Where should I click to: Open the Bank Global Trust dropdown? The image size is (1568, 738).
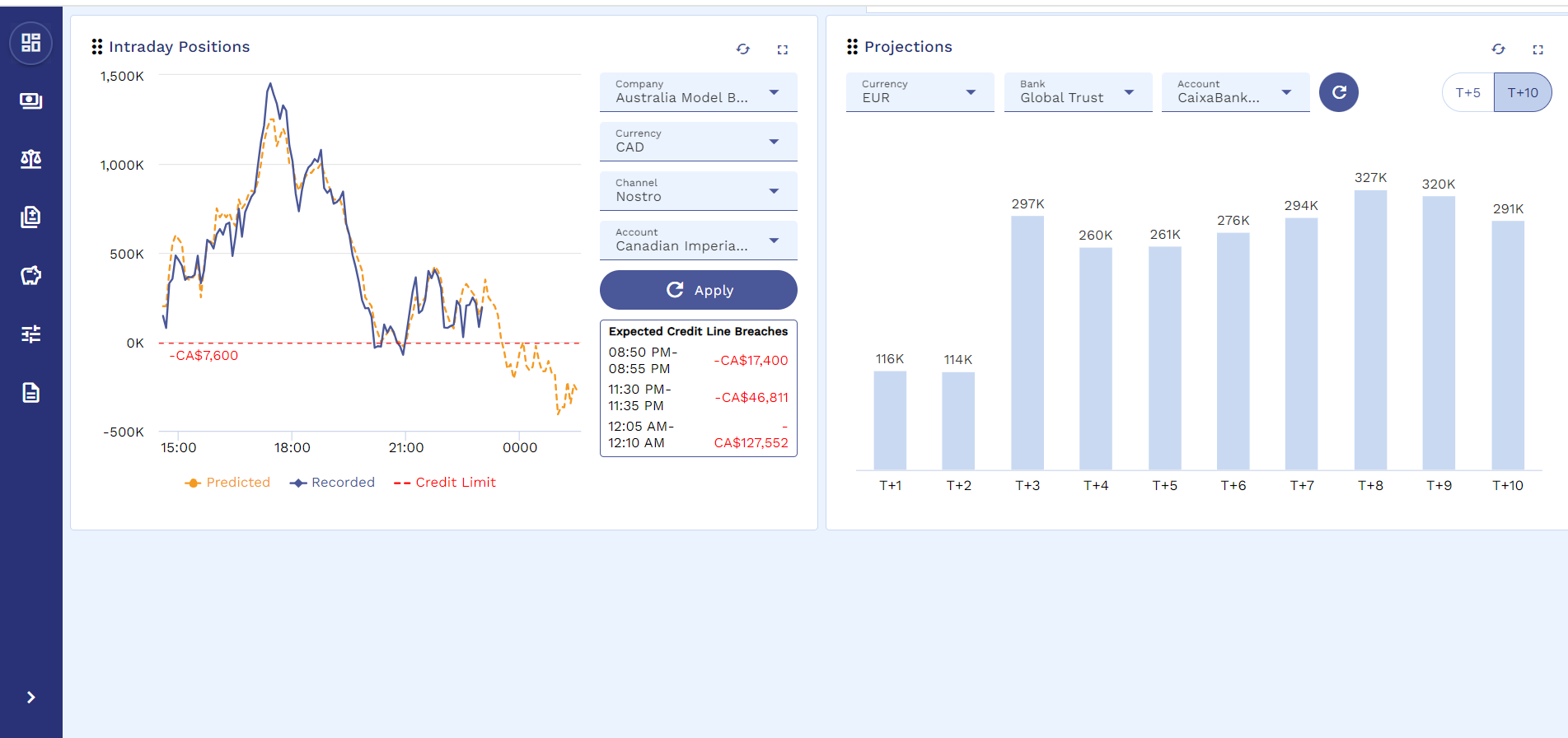click(x=1079, y=92)
